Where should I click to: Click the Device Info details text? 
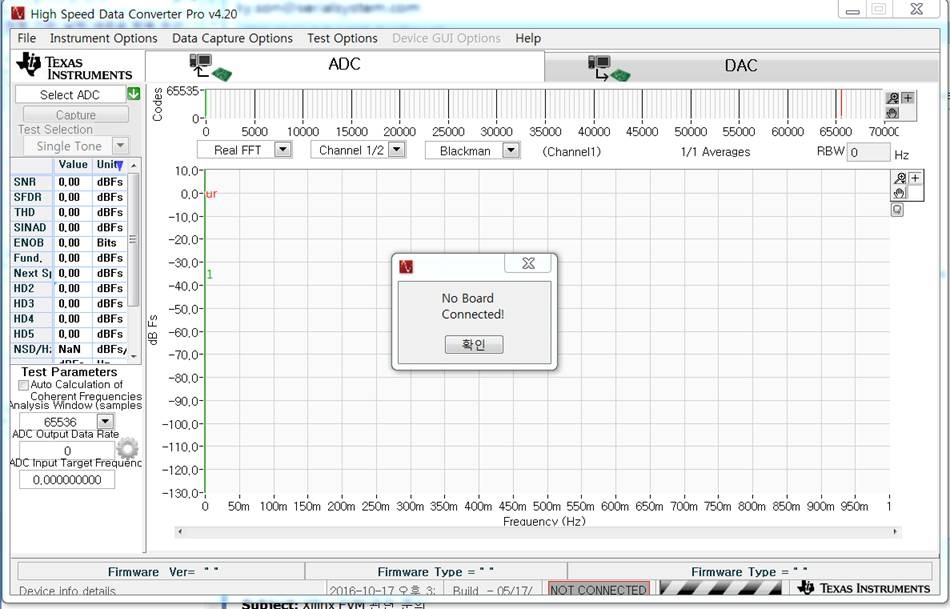[67, 591]
